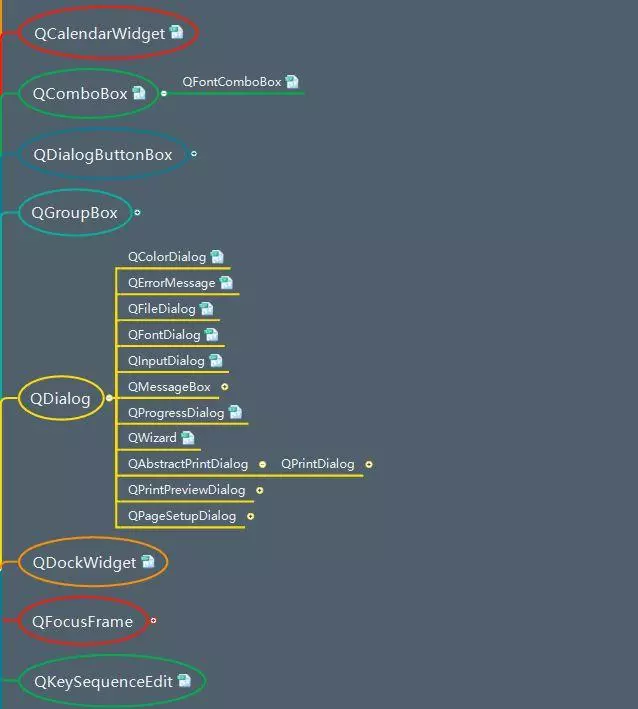
Task: Select the QComboBox topic
Action: pyautogui.click(x=88, y=94)
